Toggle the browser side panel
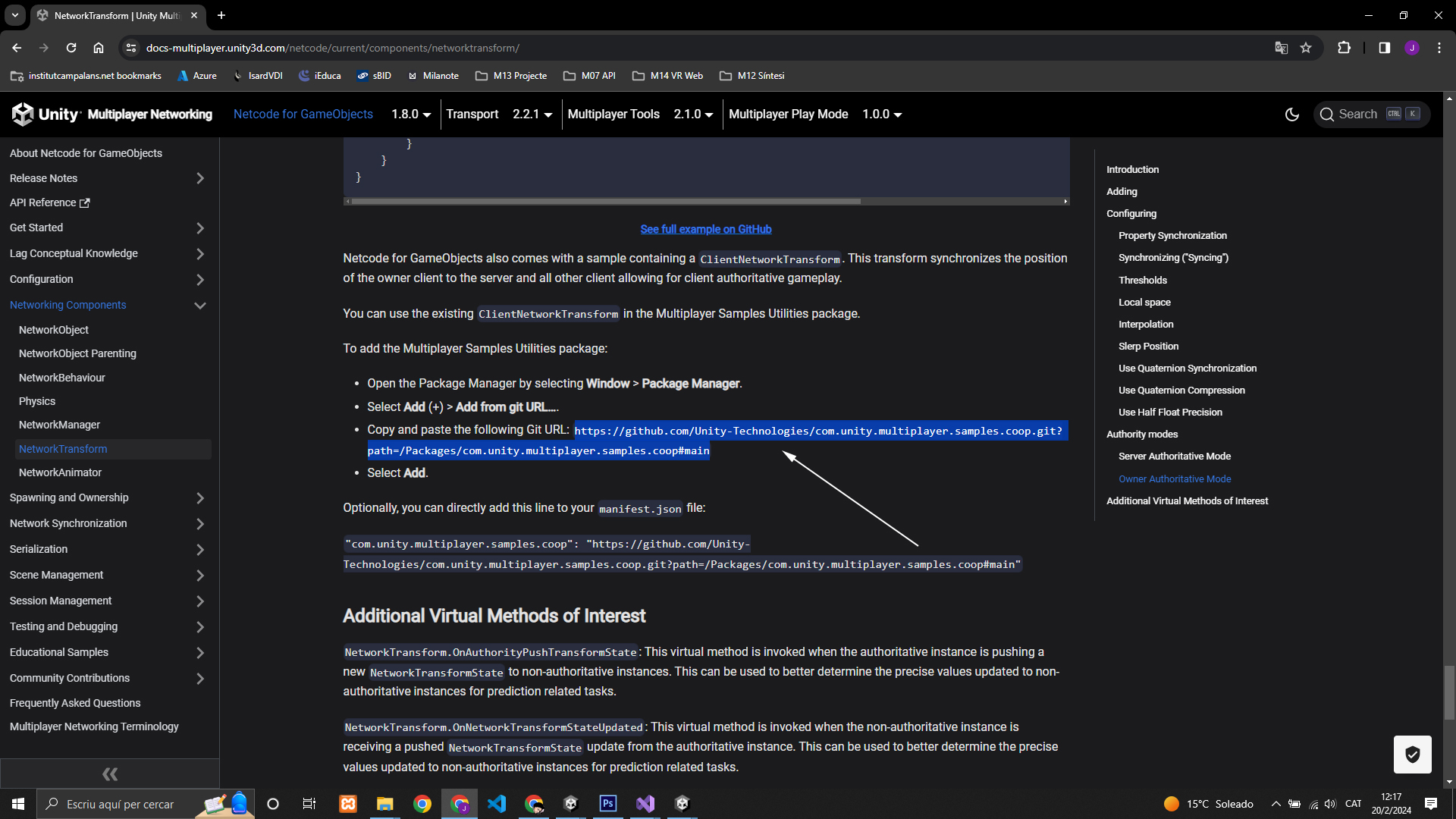 [1384, 48]
